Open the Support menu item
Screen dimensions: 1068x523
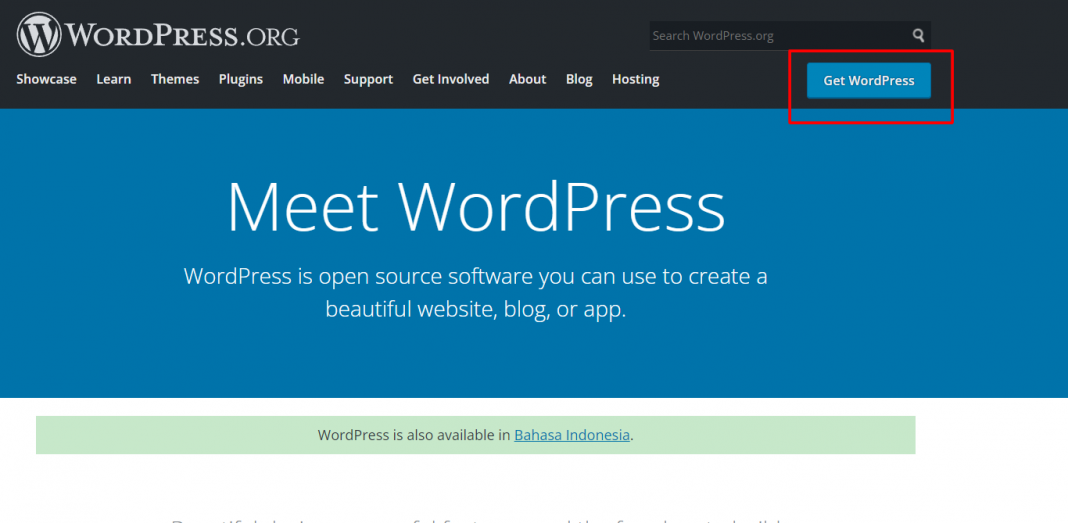pos(368,79)
